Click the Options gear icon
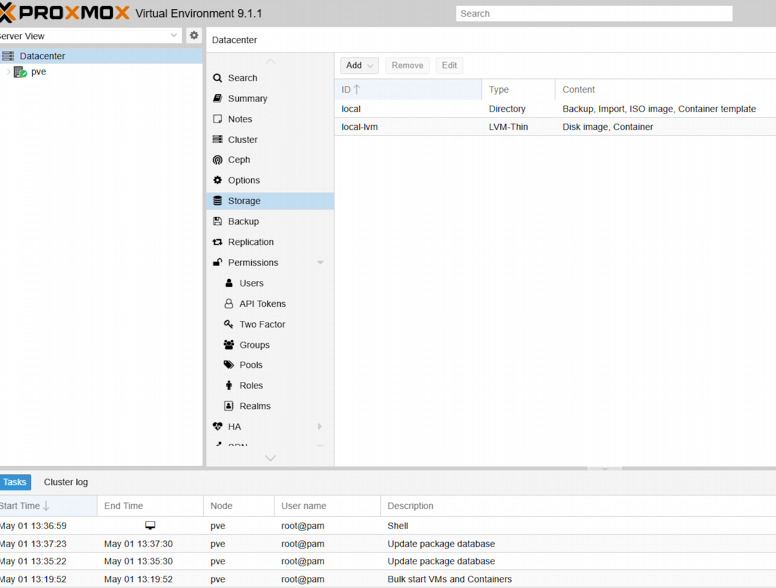The width and height of the screenshot is (776, 588). point(217,180)
